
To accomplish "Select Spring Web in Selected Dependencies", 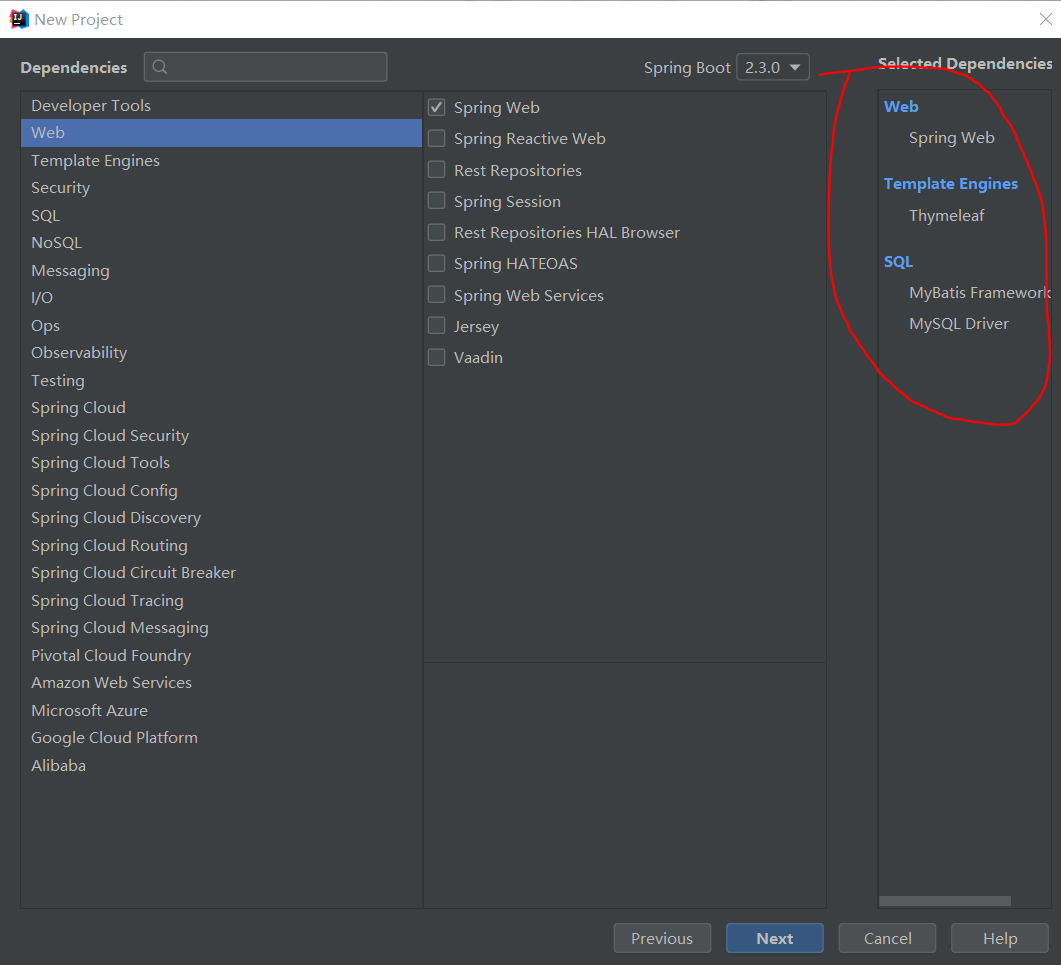I will 951,137.
